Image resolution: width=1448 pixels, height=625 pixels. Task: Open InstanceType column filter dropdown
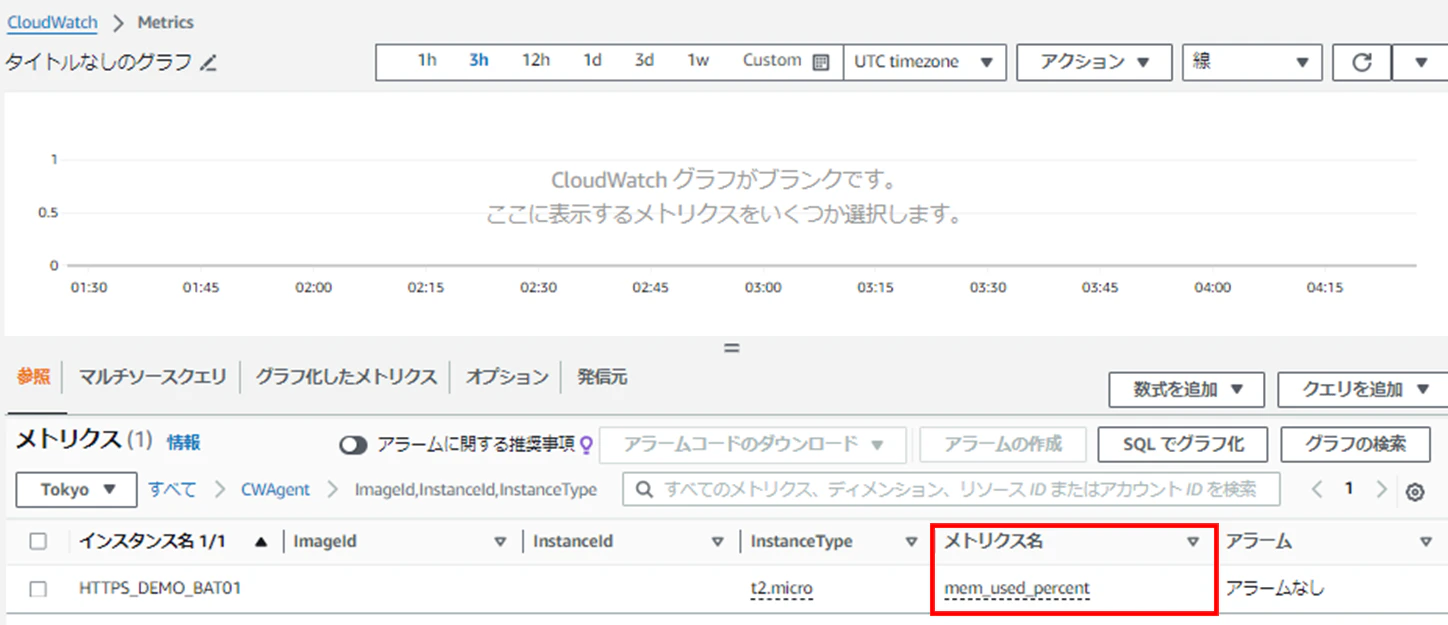[x=911, y=542]
